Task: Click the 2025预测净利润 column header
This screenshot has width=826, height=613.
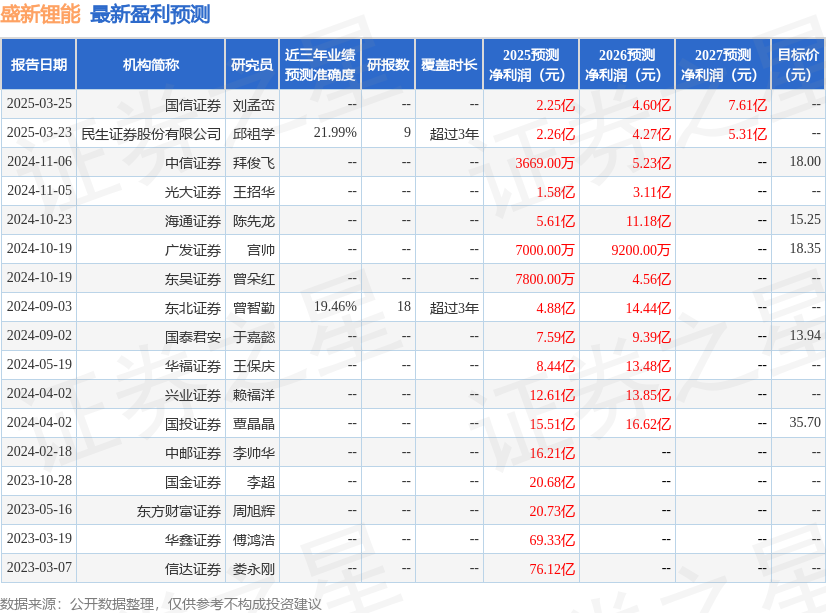Action: pyautogui.click(x=531, y=64)
